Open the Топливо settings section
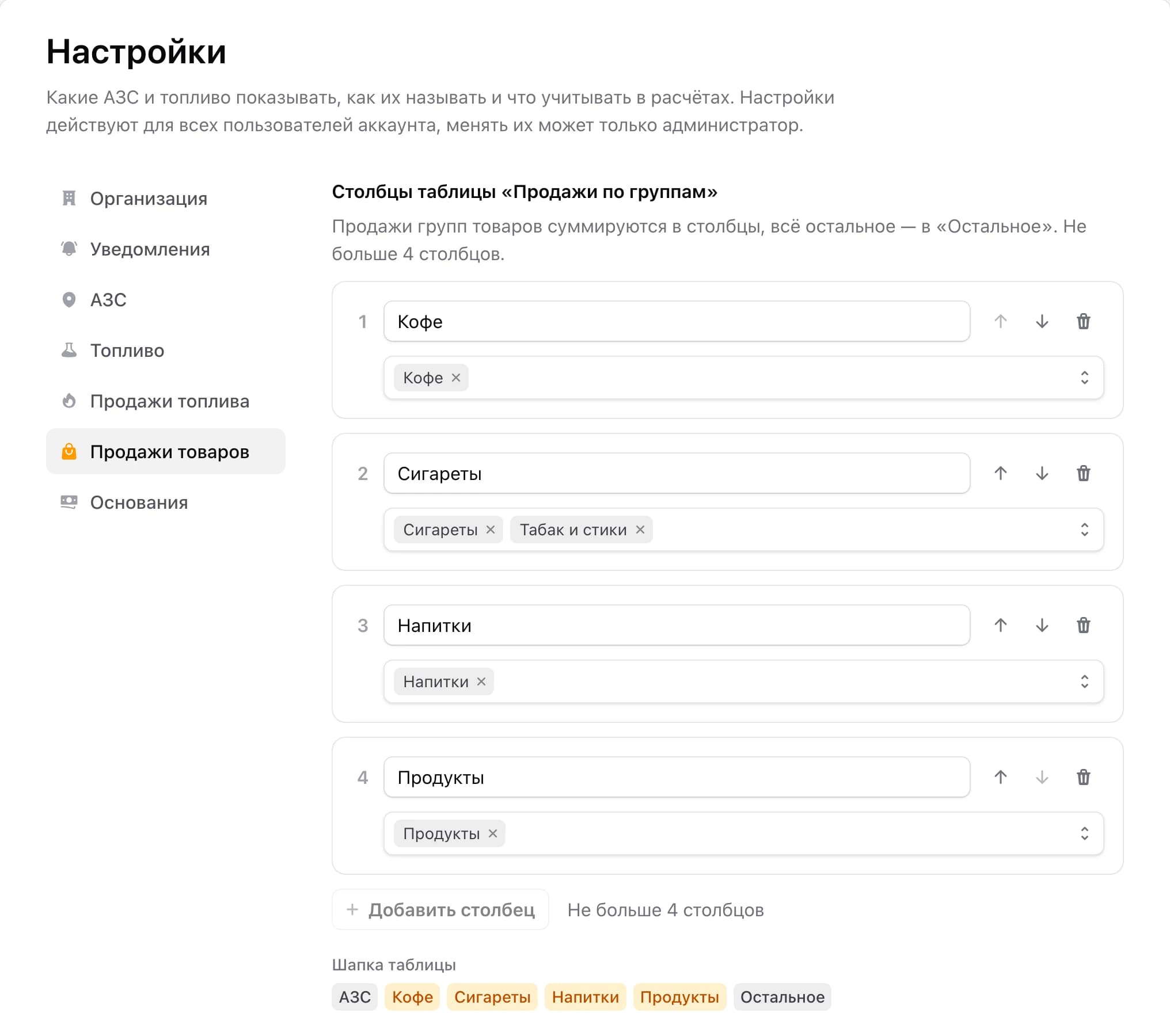Viewport: 1170px width, 1036px height. (166, 350)
